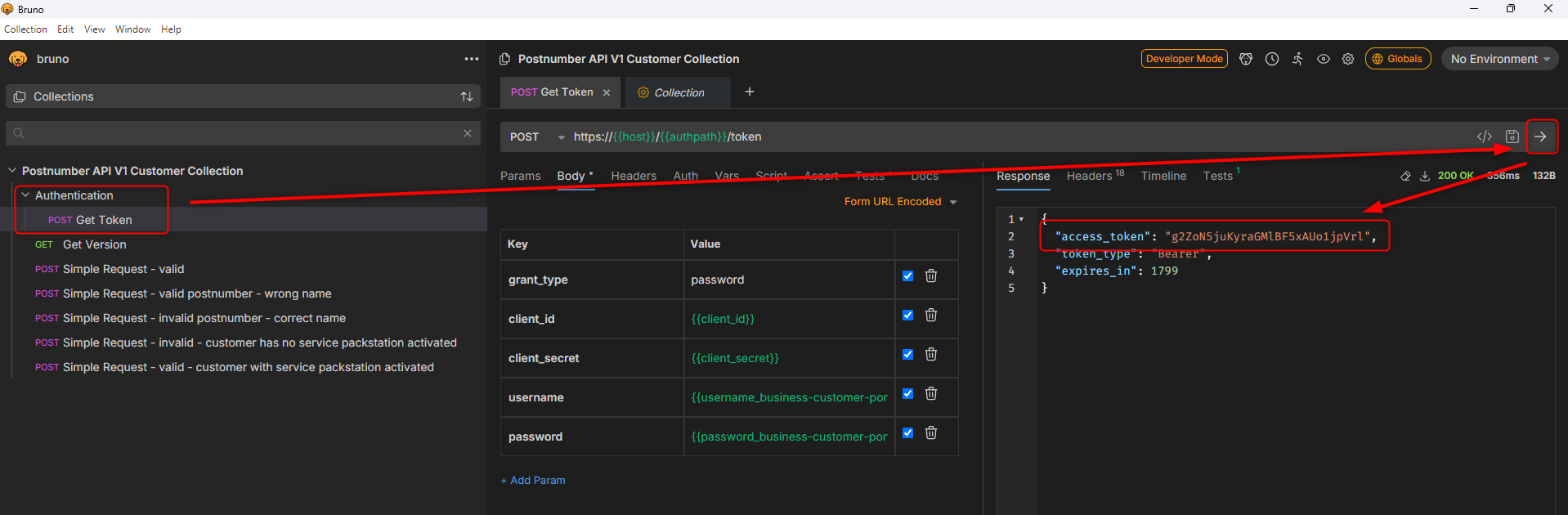Click the 200 OK status text
1568x515 pixels.
[1455, 176]
